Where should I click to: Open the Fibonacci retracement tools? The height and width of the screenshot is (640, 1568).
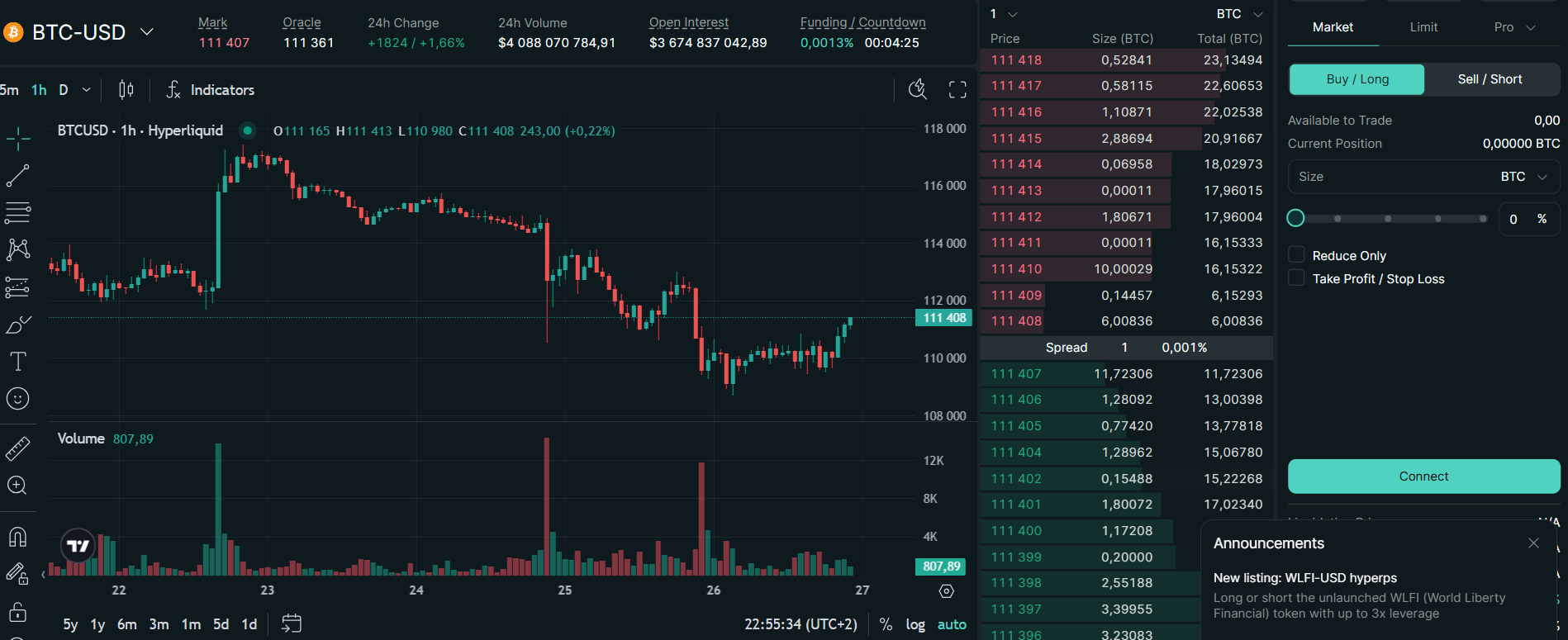click(x=17, y=212)
